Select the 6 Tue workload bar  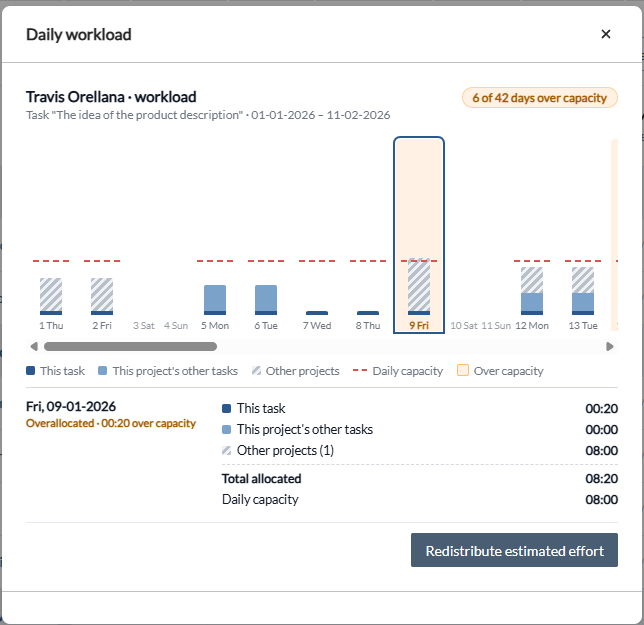[266, 300]
